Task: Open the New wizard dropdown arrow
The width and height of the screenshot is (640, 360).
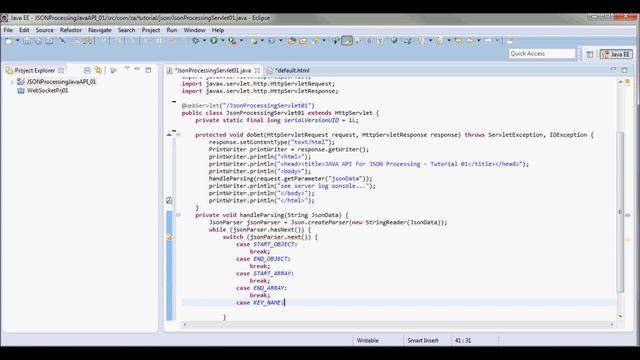Action: 18,41
